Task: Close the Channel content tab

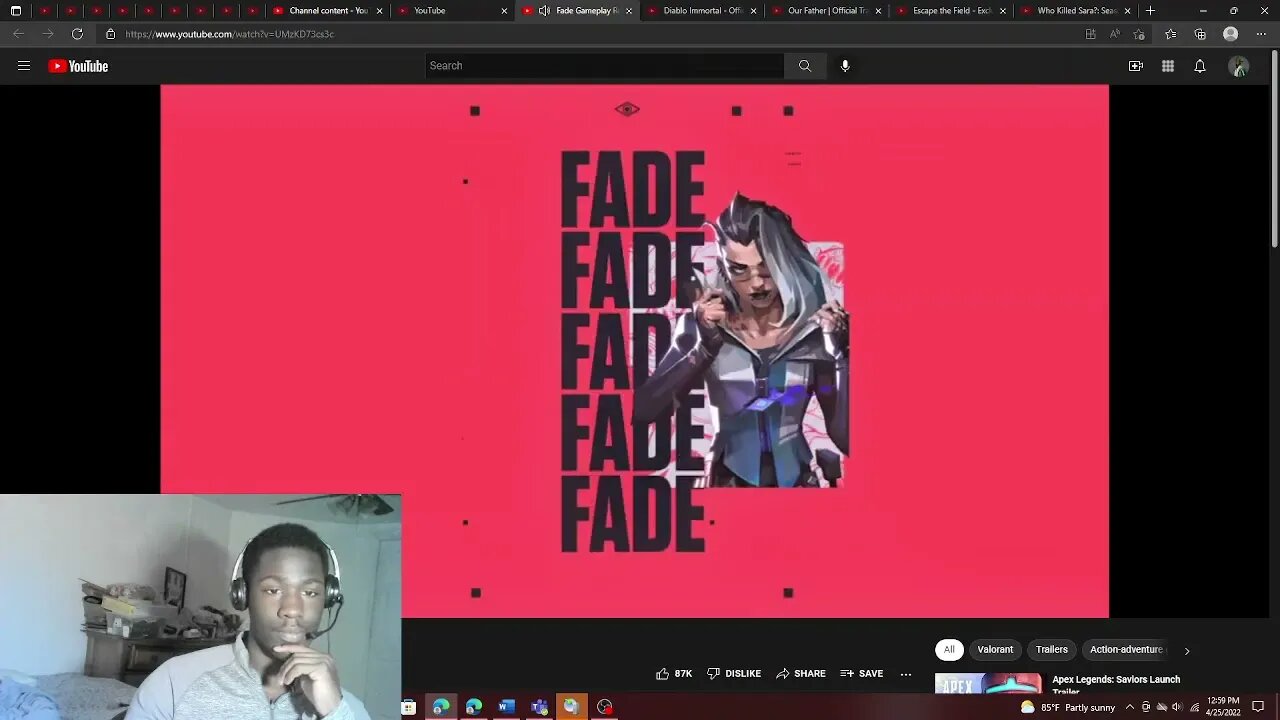Action: point(379,11)
